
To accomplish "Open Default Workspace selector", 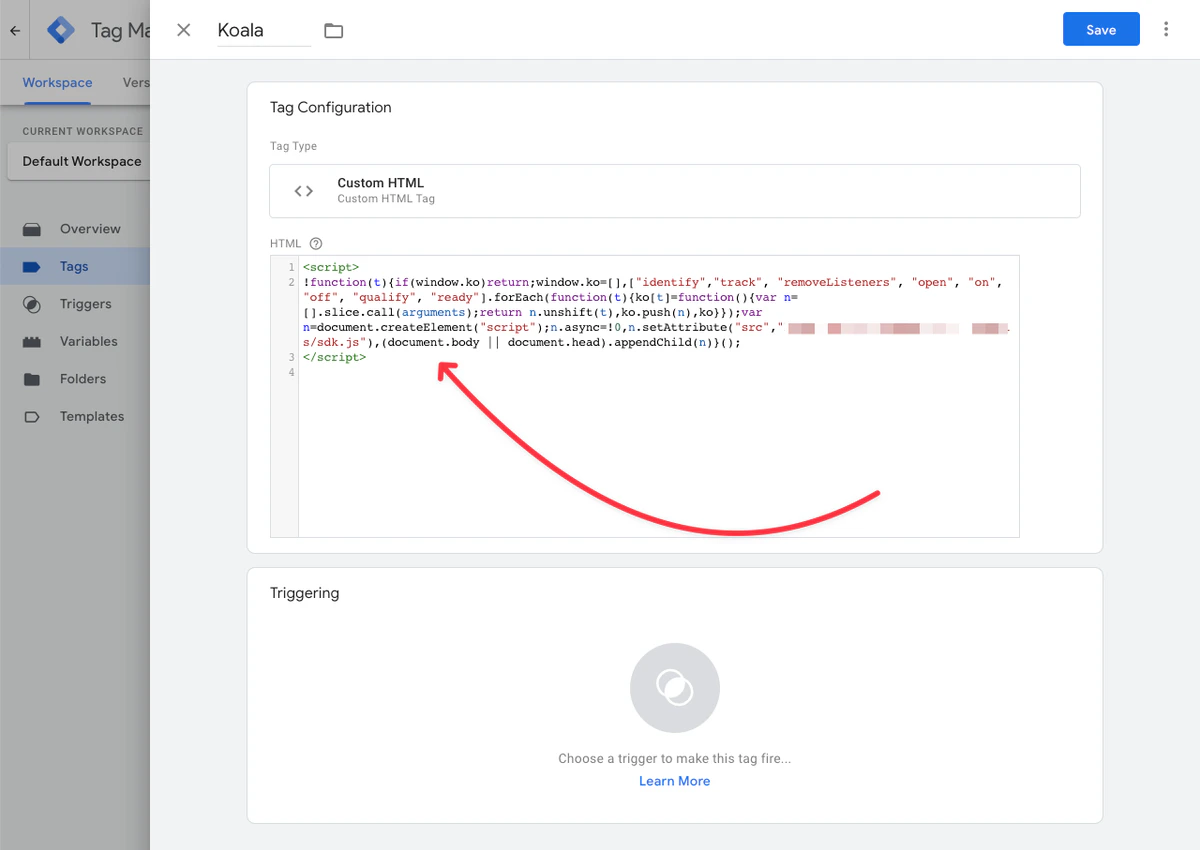I will coord(79,161).
